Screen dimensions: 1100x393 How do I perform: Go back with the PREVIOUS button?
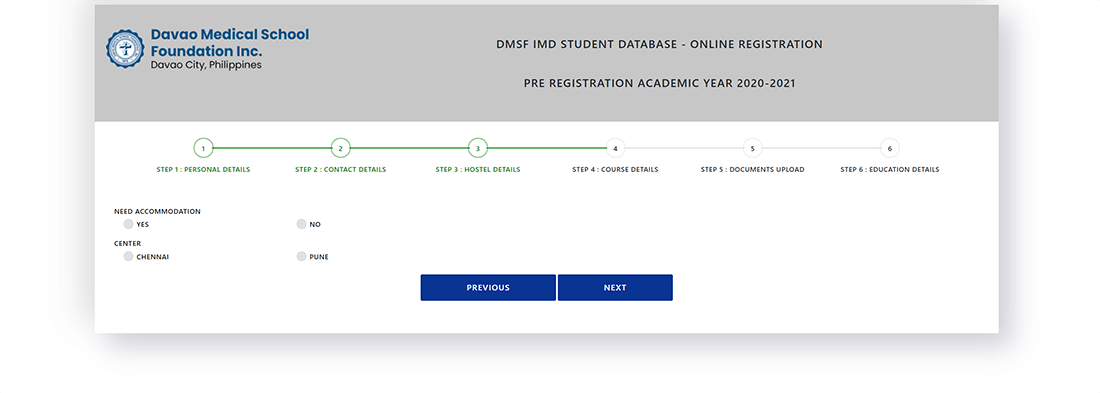pyautogui.click(x=488, y=288)
